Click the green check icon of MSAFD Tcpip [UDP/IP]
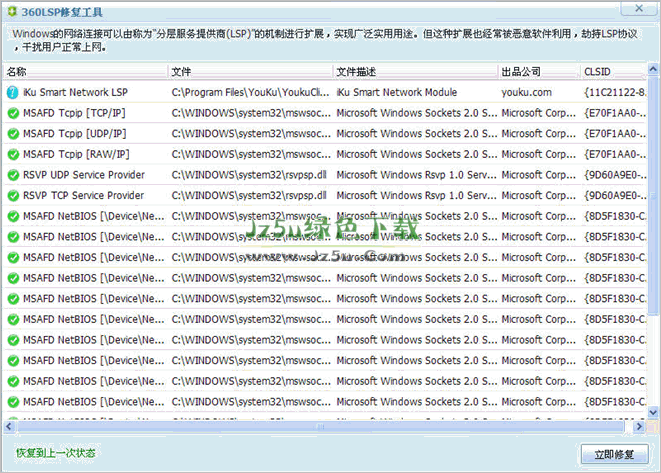Screen dimensions: 661x473 [13, 134]
